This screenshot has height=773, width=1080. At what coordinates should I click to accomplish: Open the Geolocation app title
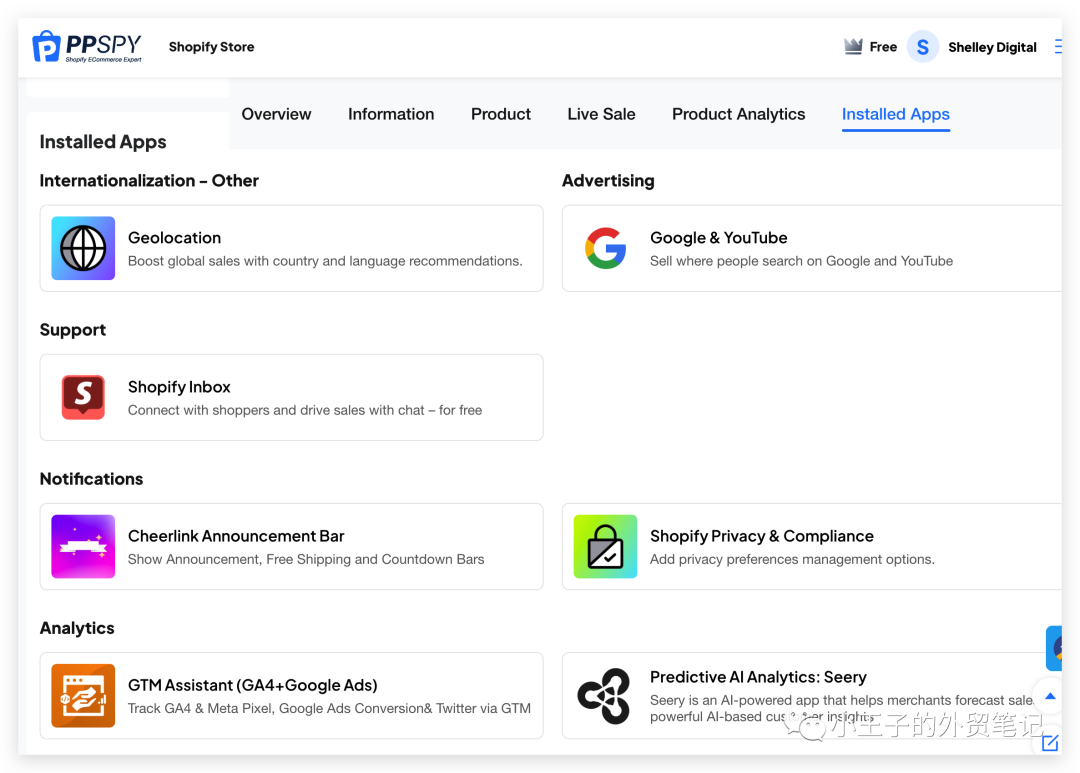(174, 238)
